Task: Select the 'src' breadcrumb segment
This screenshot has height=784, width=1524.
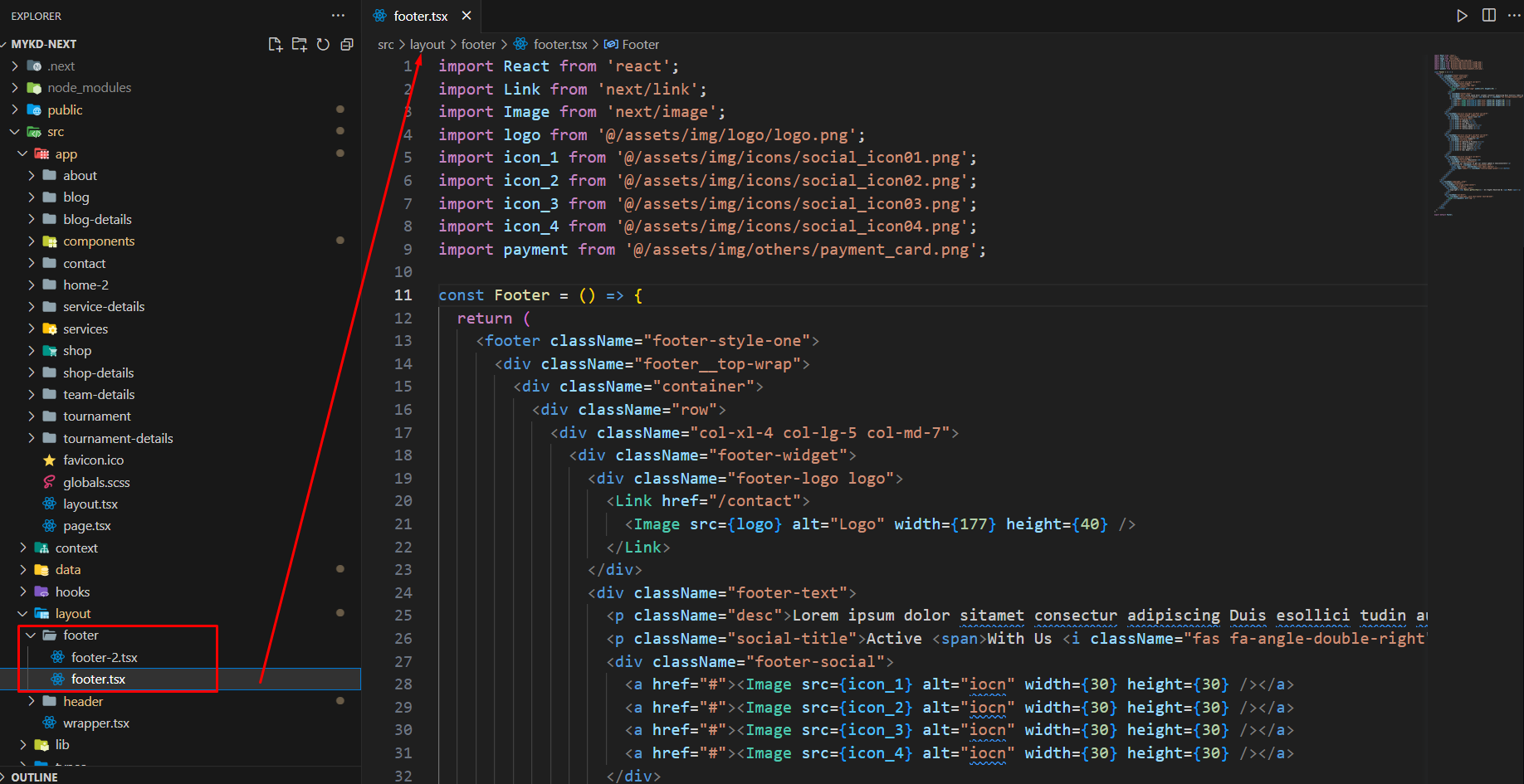Action: pyautogui.click(x=385, y=45)
